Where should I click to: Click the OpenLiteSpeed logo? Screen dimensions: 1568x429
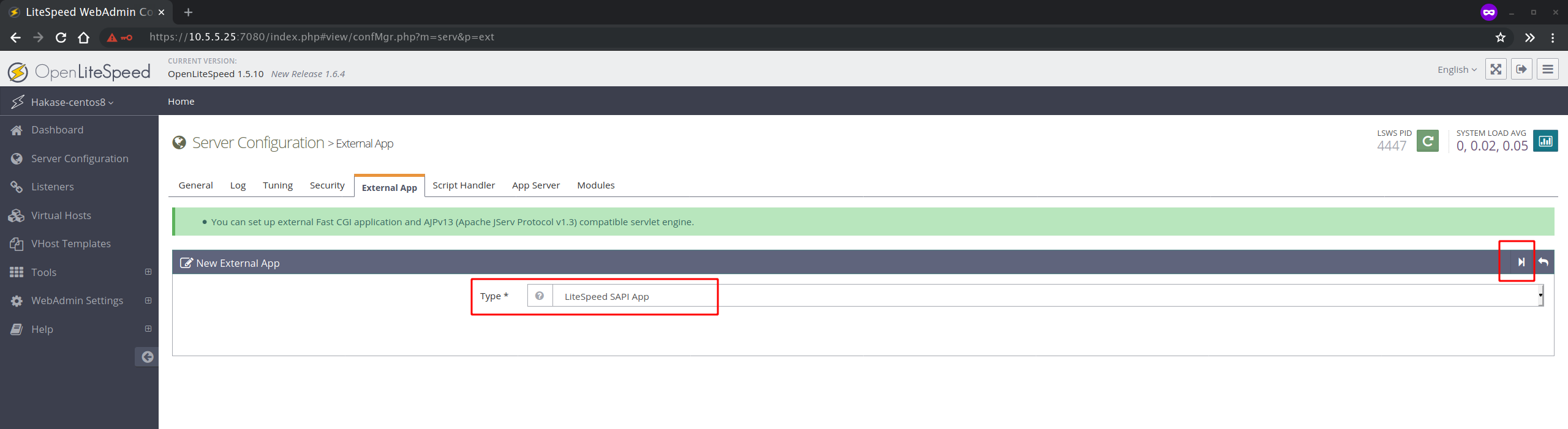point(79,72)
